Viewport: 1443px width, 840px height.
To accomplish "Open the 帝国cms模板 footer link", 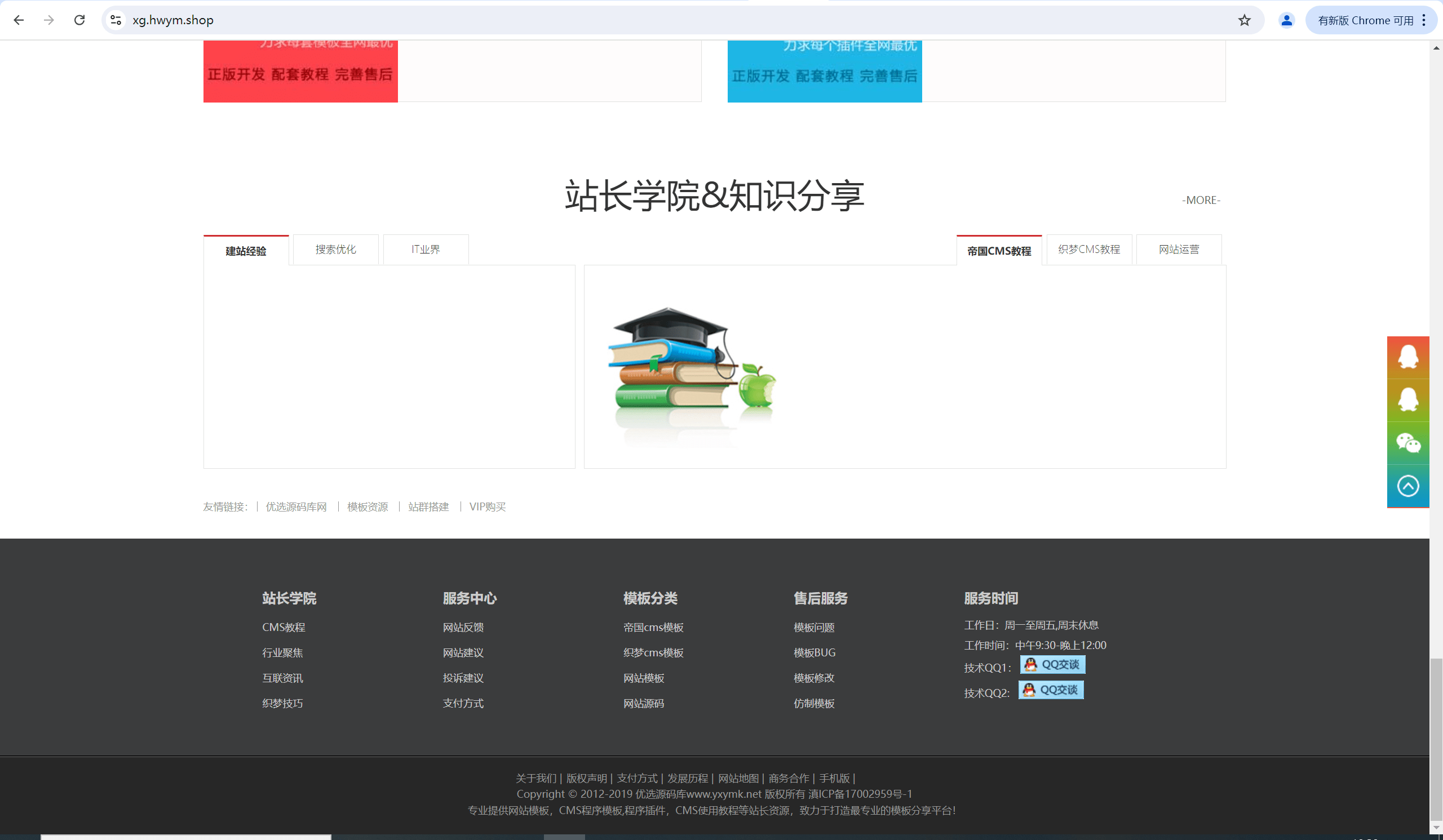I will (x=653, y=627).
